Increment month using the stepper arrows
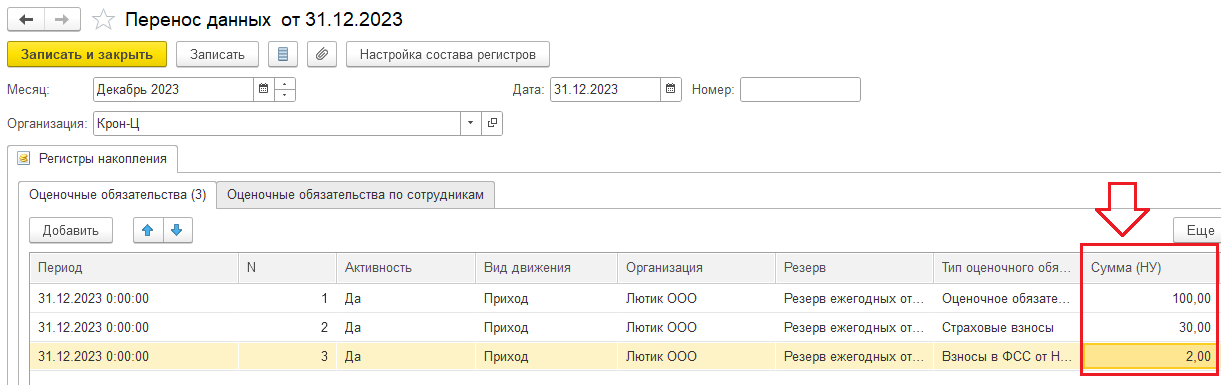Image resolution: width=1221 pixels, height=385 pixels. tap(285, 84)
